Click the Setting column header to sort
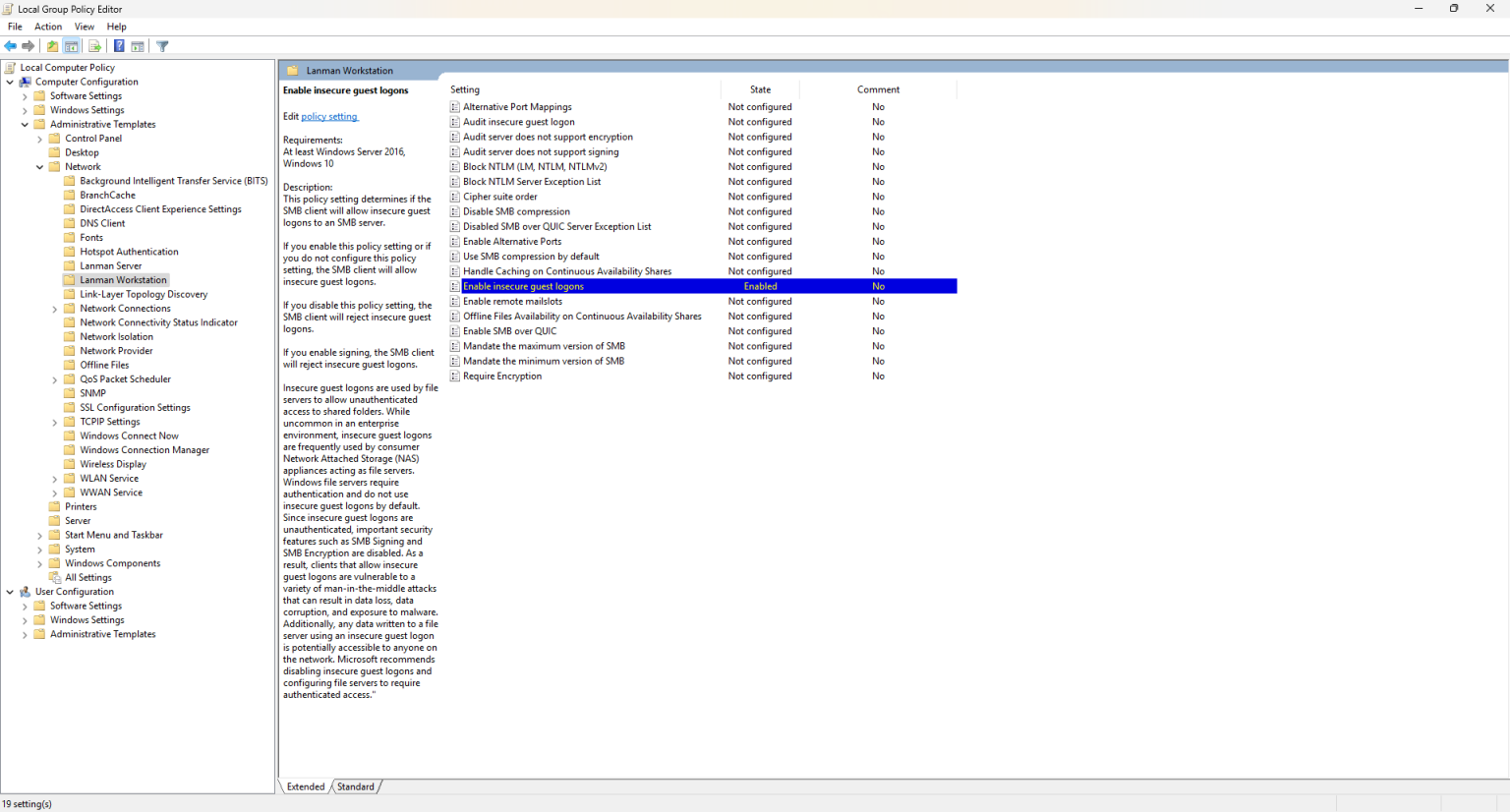This screenshot has height=812, width=1510. click(x=465, y=89)
